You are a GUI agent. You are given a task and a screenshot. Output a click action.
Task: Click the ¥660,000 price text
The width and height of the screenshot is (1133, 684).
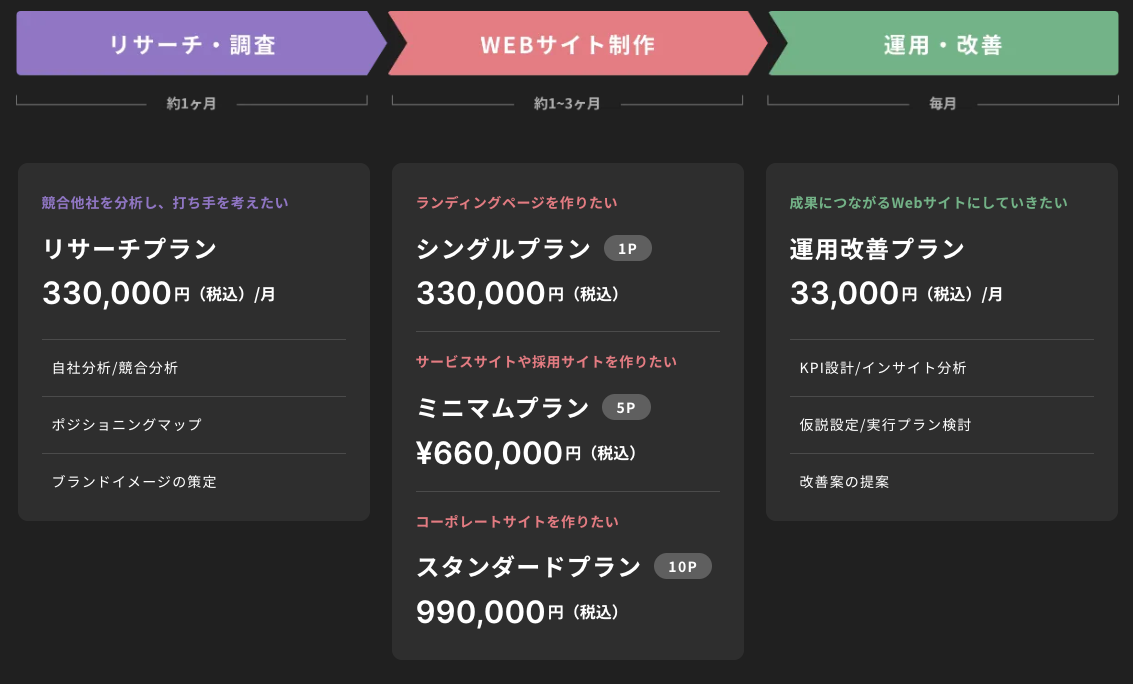490,453
